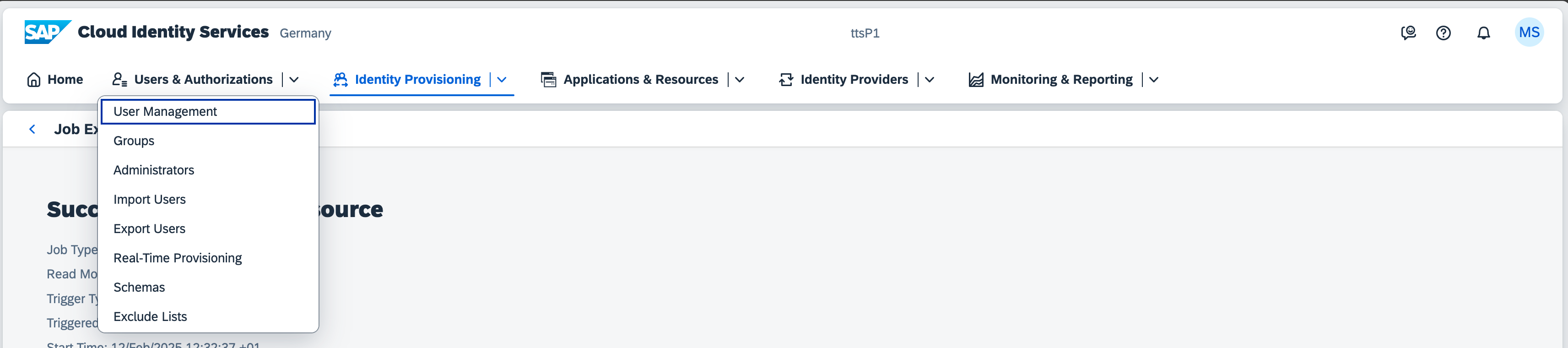Choose Administrators in the menu
Viewport: 1568px width, 348px height.
pyautogui.click(x=153, y=170)
